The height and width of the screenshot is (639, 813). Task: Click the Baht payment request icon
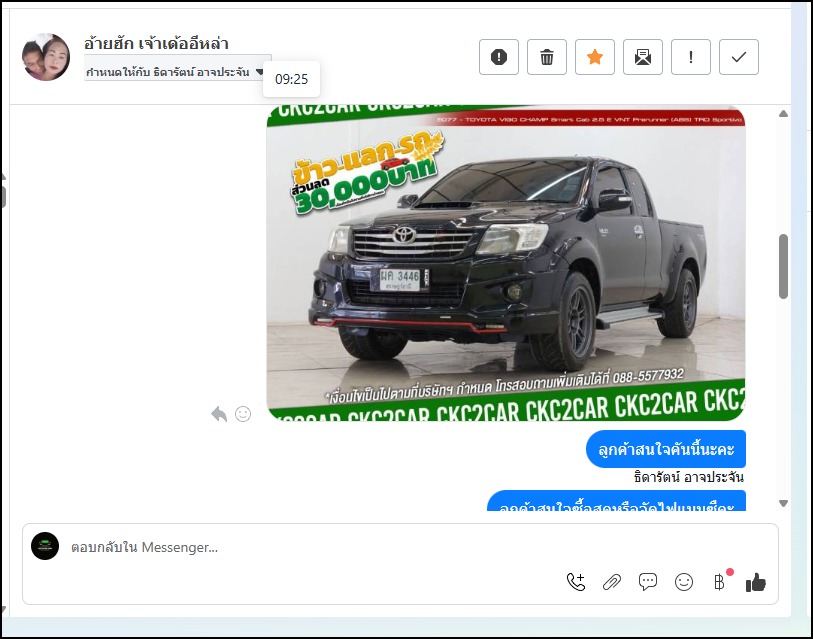coord(718,582)
